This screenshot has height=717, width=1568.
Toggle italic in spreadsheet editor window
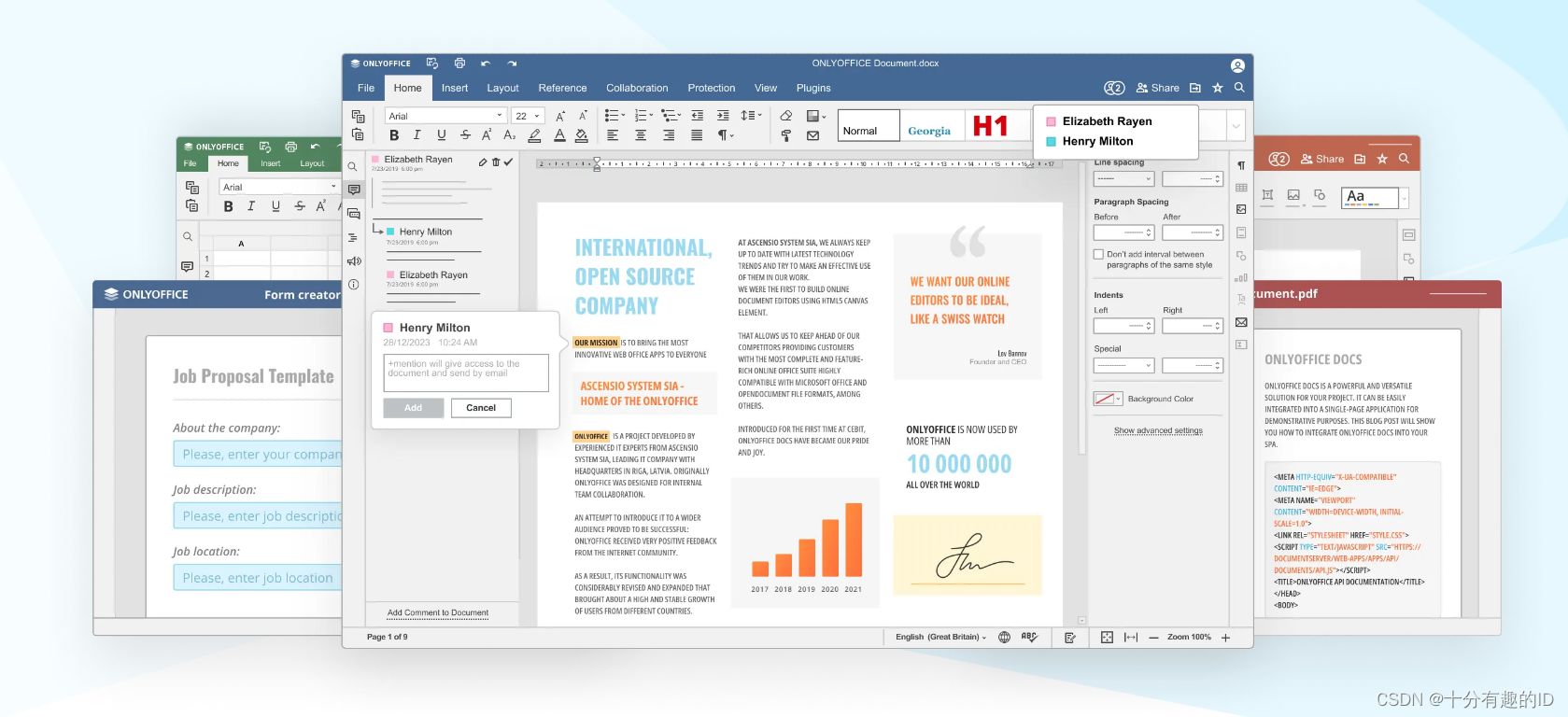(251, 206)
